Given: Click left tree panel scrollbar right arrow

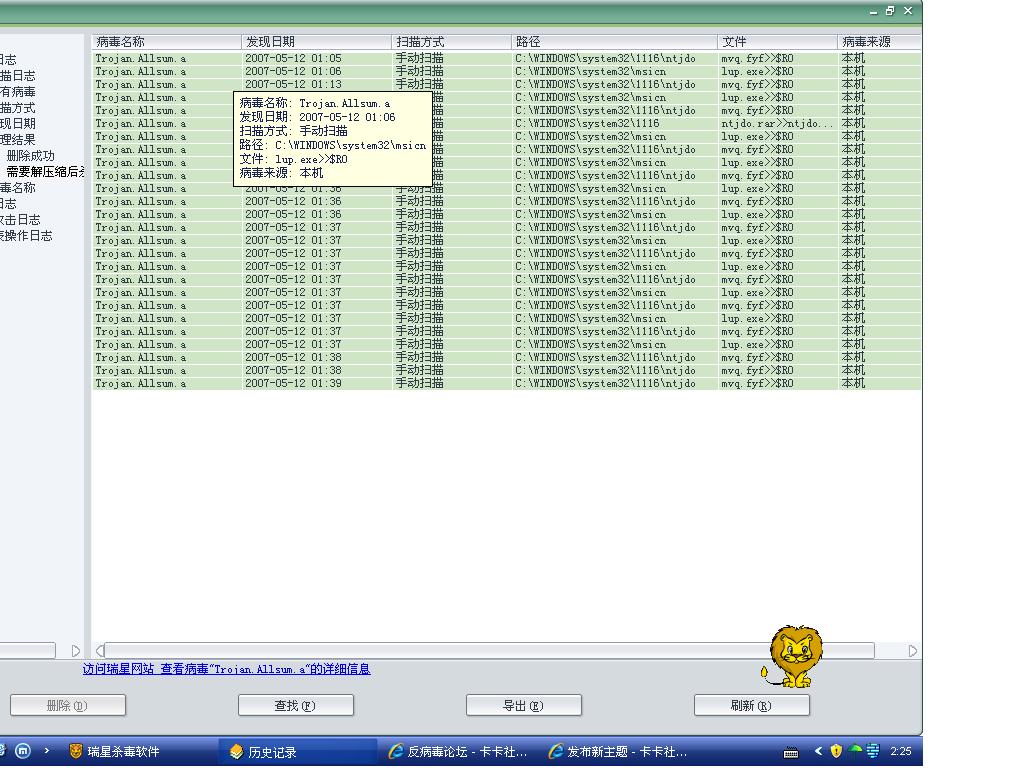Looking at the screenshot, I should (76, 650).
